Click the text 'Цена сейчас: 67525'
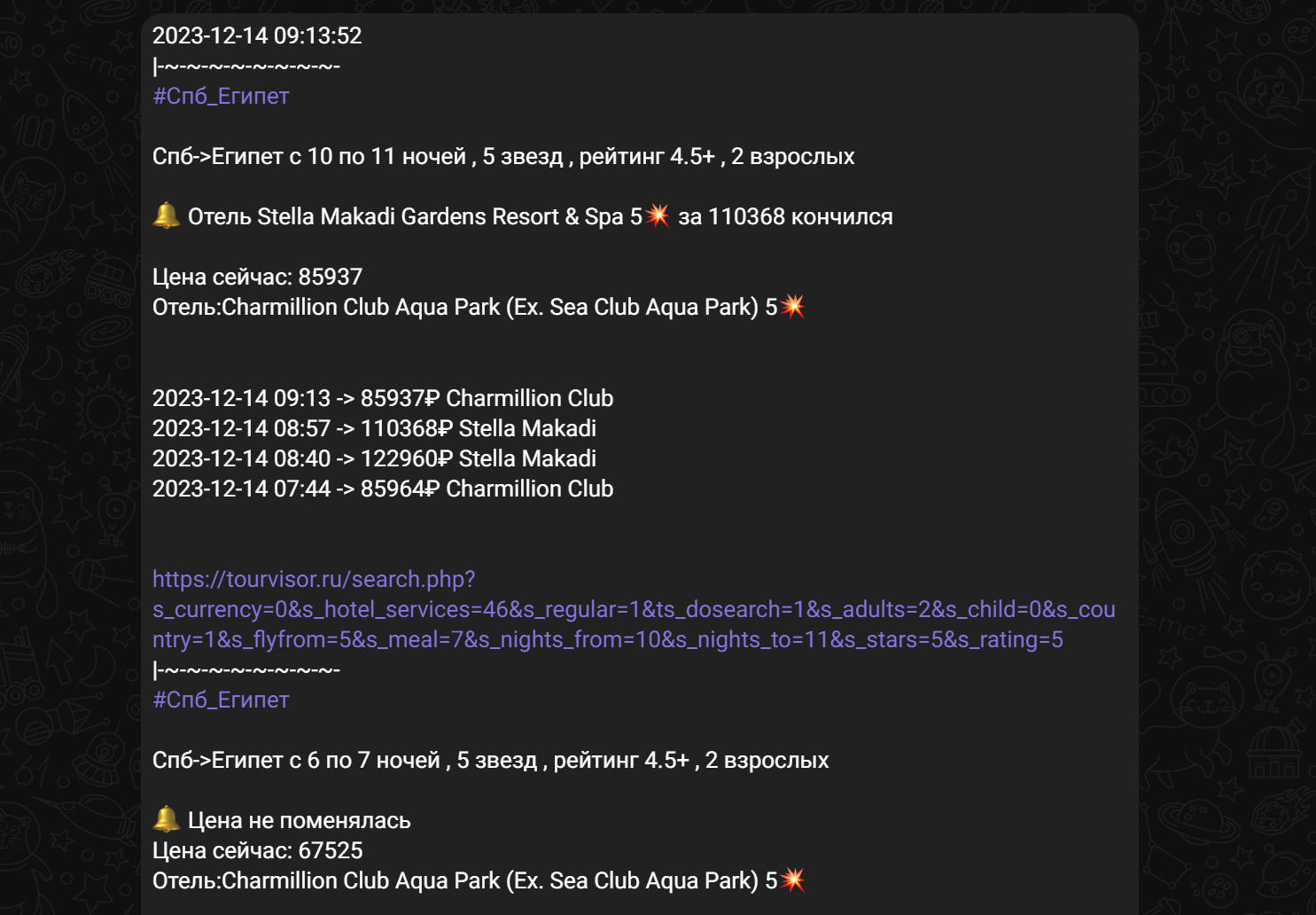Viewport: 1316px width, 915px height. (257, 850)
